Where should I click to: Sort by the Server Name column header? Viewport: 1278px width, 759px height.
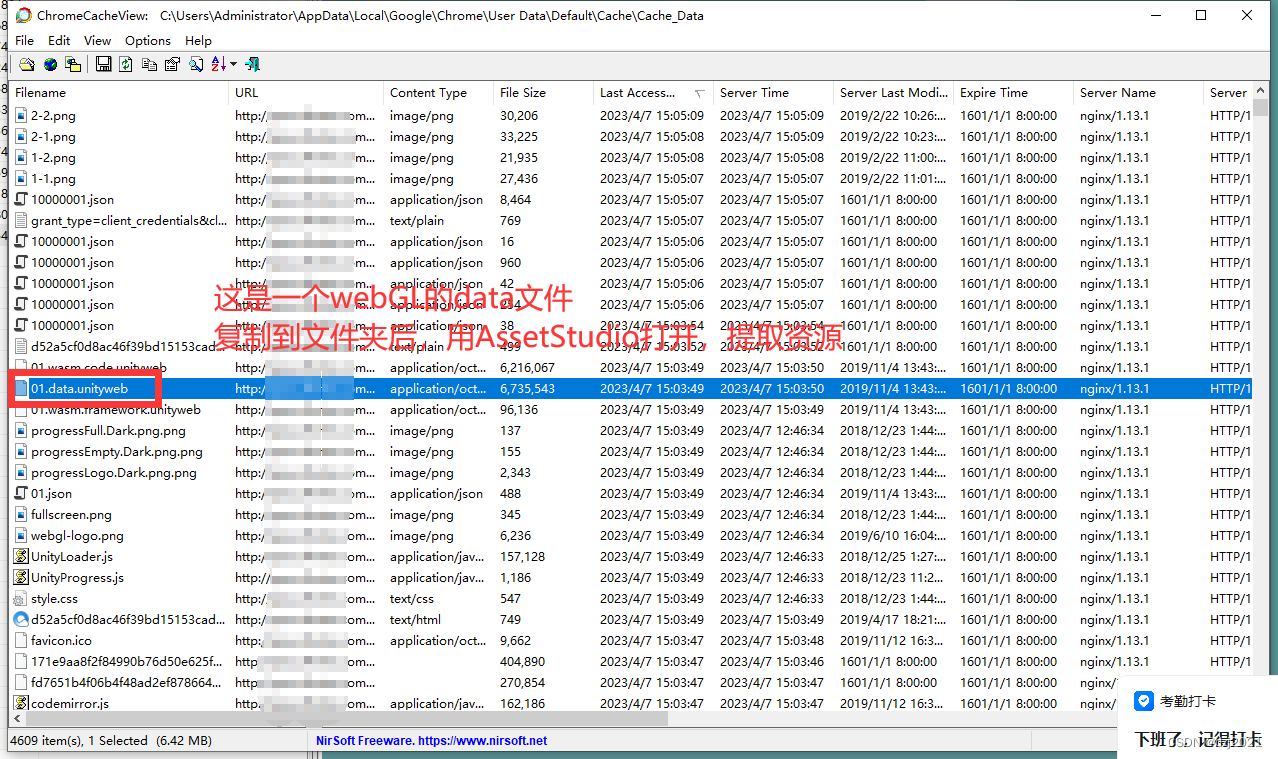[1139, 92]
